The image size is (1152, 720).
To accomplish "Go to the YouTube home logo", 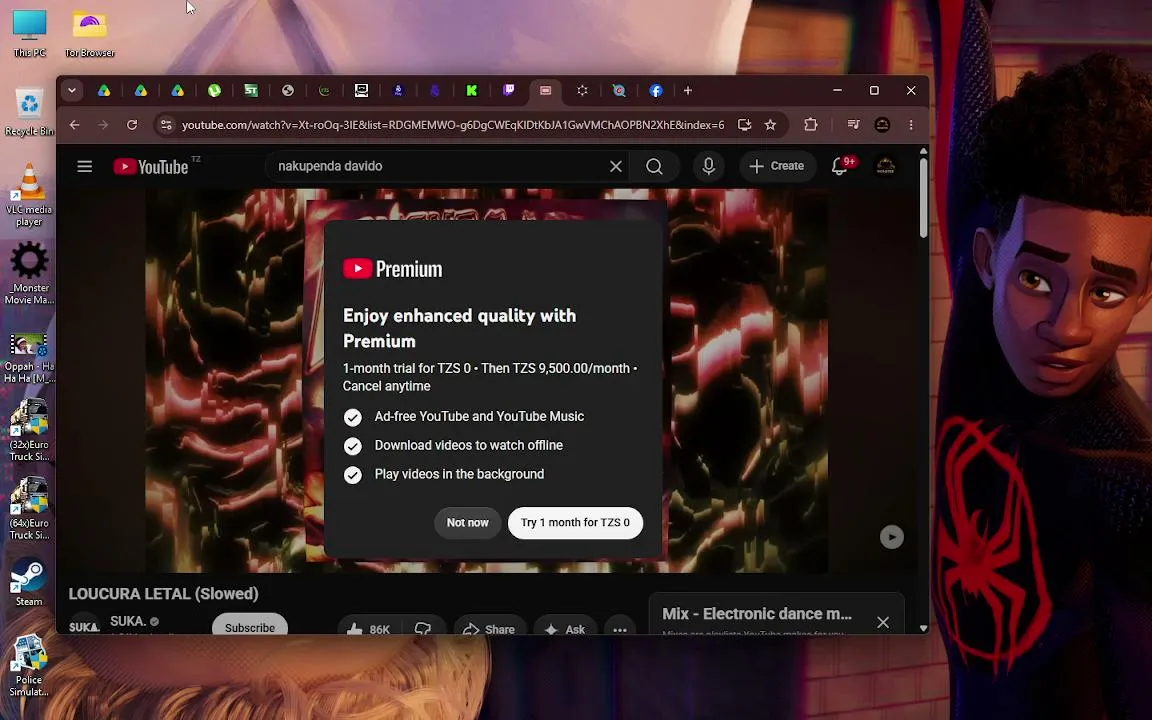I will [x=151, y=167].
